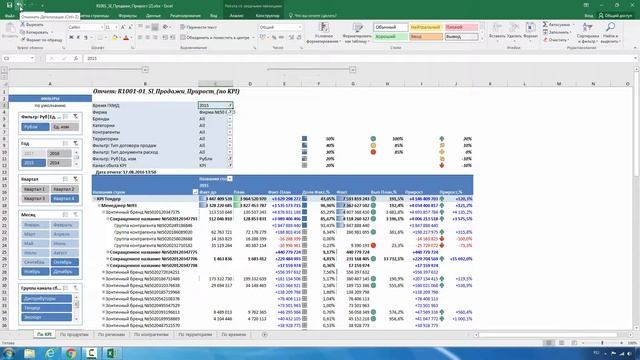The image size is (640, 360).
Task: Open Internet Explorer from the taskbar
Action: point(50,353)
